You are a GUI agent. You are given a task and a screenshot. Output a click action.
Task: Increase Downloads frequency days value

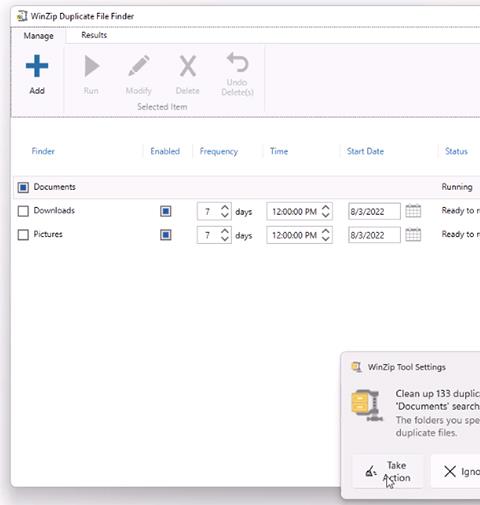225,208
